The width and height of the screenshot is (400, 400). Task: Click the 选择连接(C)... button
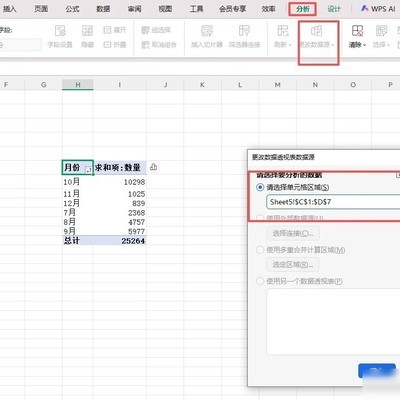point(293,233)
